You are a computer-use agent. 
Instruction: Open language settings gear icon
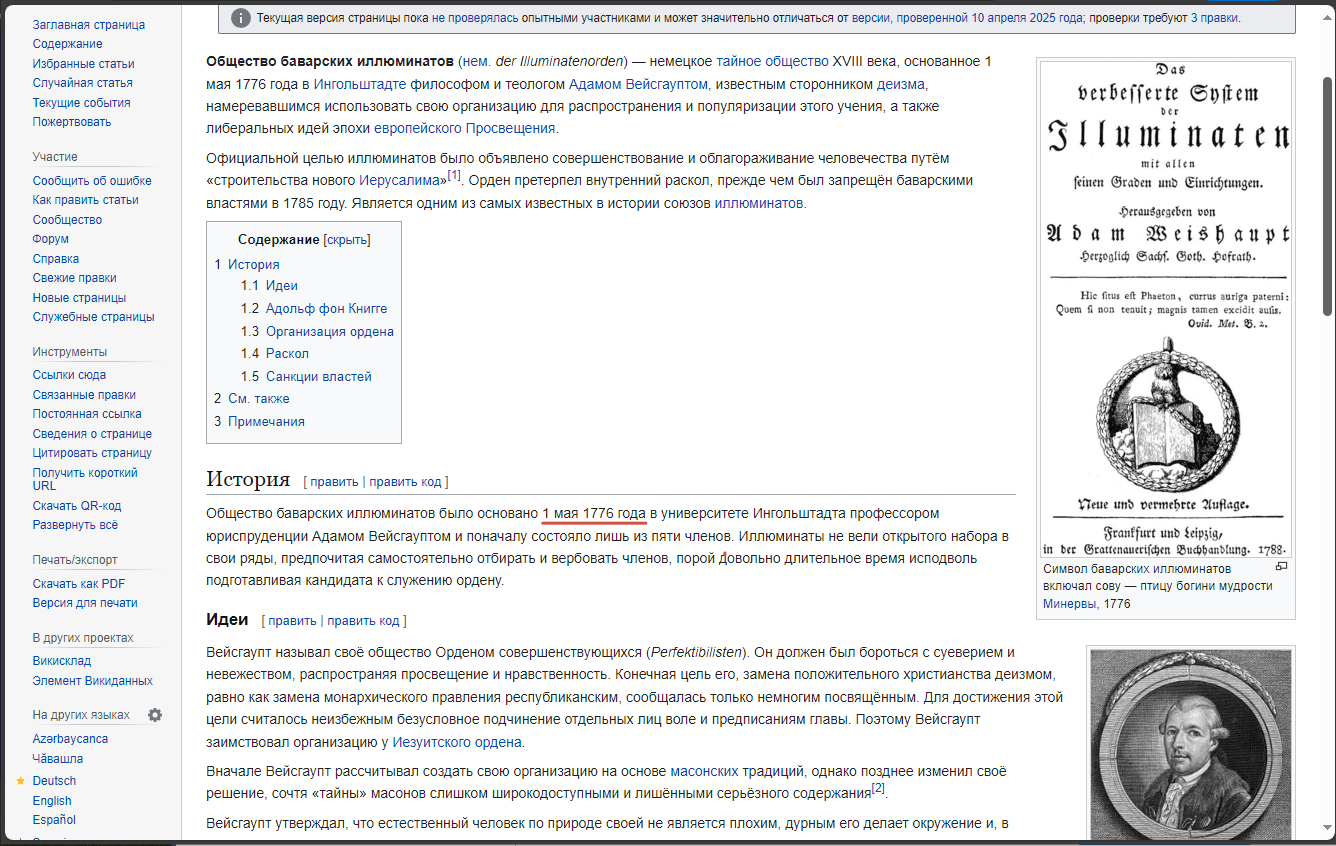click(x=155, y=715)
